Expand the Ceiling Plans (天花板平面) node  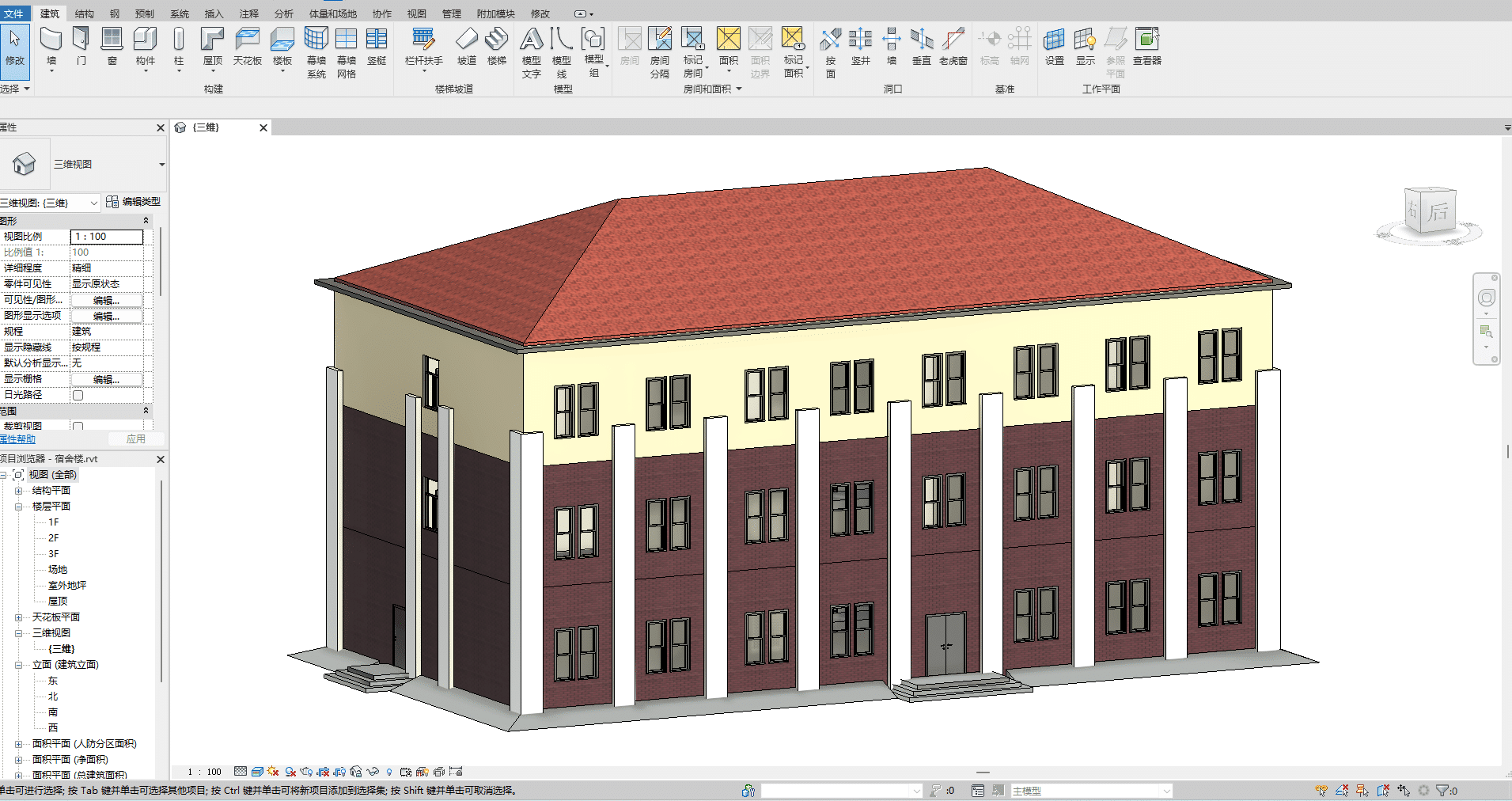pos(18,617)
